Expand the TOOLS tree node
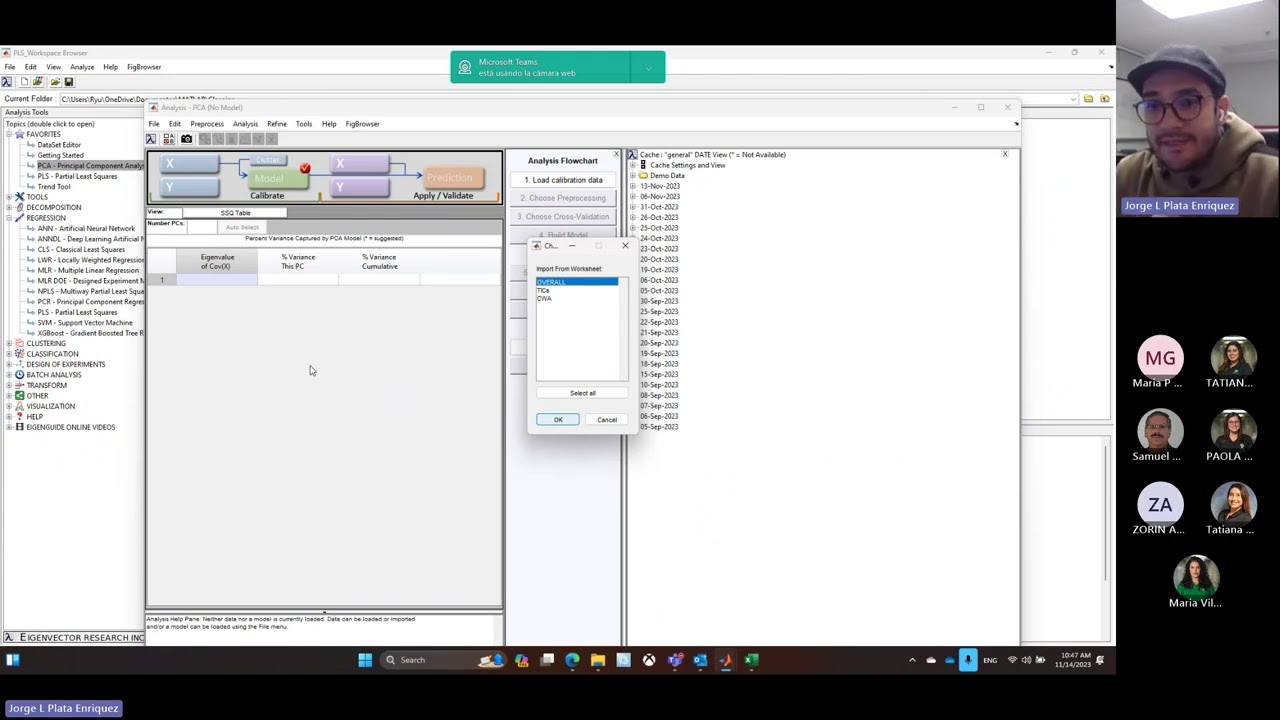The image size is (1280, 720). (x=9, y=197)
